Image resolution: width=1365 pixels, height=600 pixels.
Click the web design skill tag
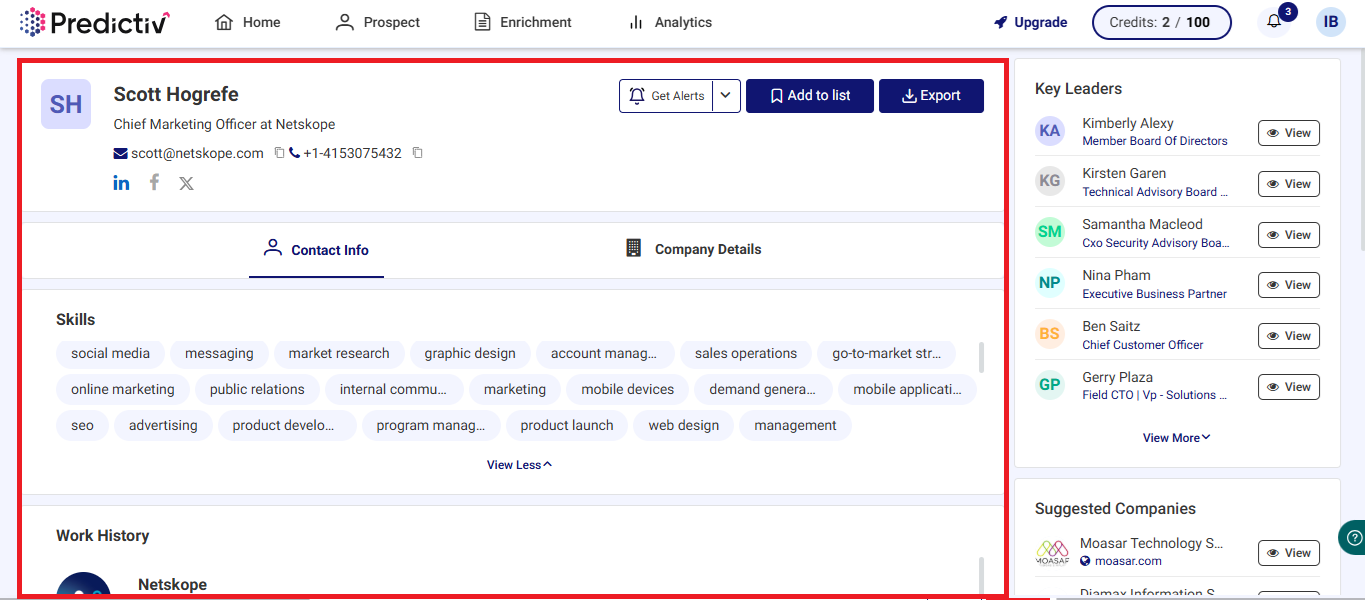click(x=684, y=425)
